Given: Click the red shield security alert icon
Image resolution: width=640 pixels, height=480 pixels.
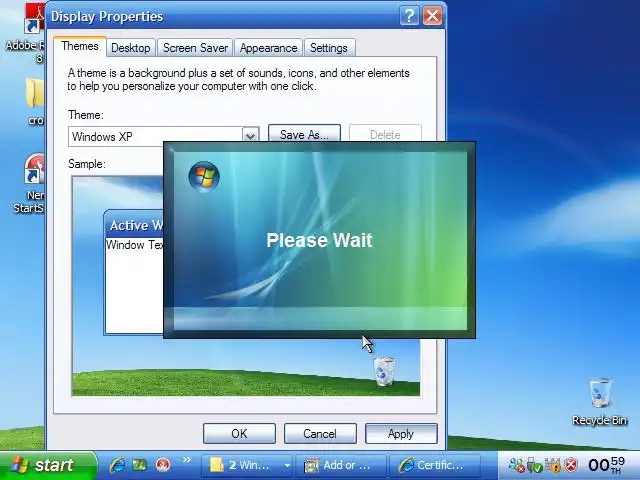Looking at the screenshot, I should point(571,465).
